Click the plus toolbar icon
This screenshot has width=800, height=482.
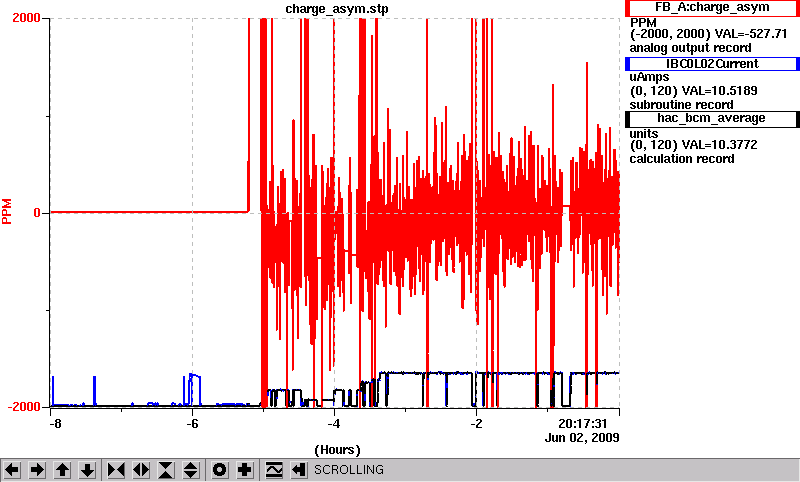click(245, 469)
